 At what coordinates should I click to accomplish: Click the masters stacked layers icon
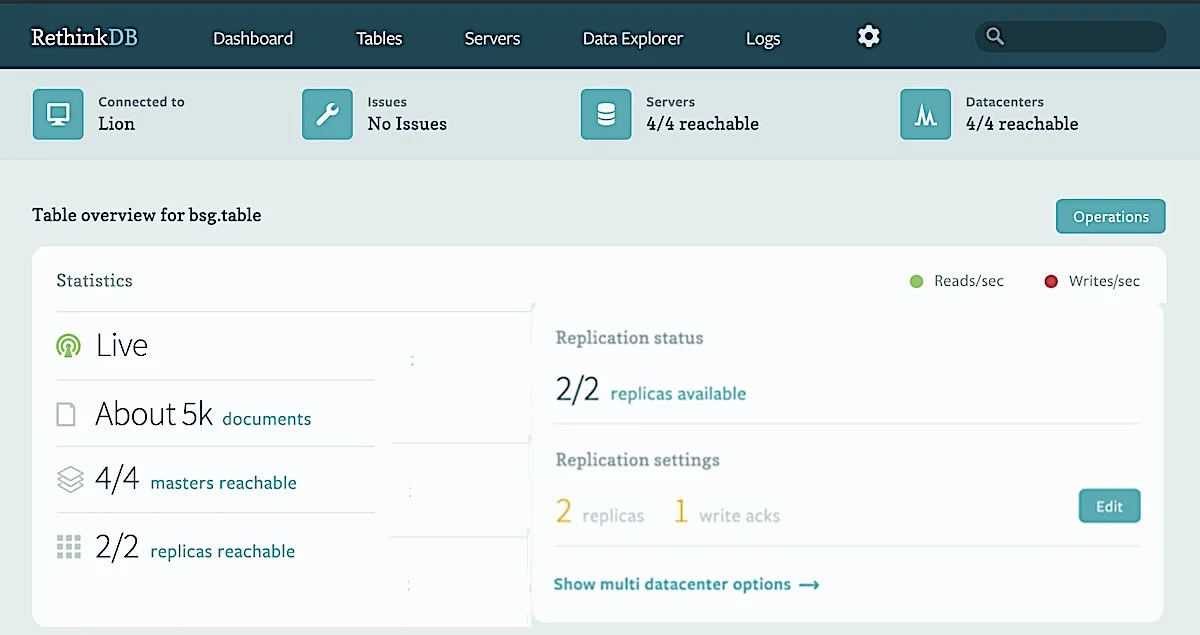coord(69,480)
